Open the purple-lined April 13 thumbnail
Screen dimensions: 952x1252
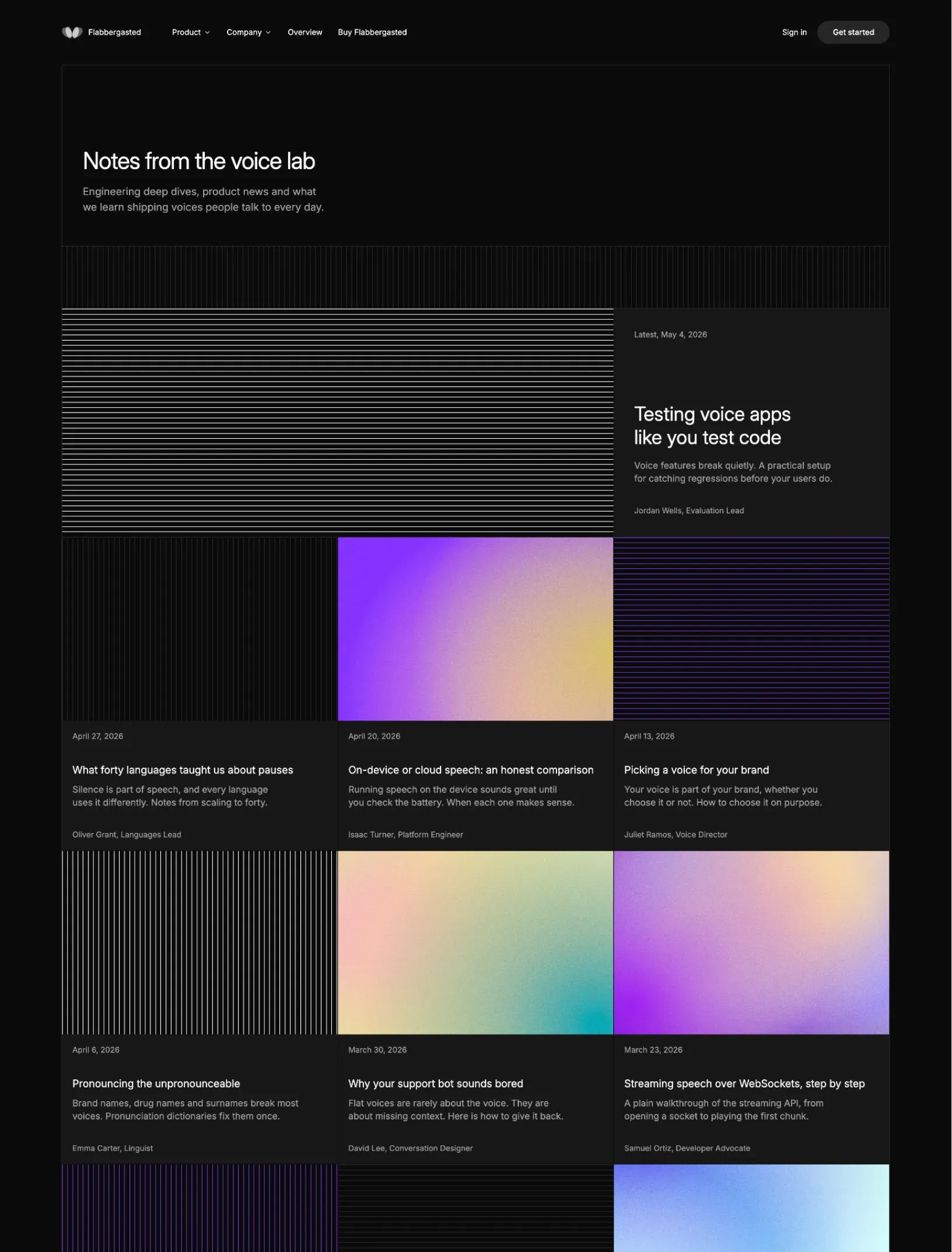751,629
